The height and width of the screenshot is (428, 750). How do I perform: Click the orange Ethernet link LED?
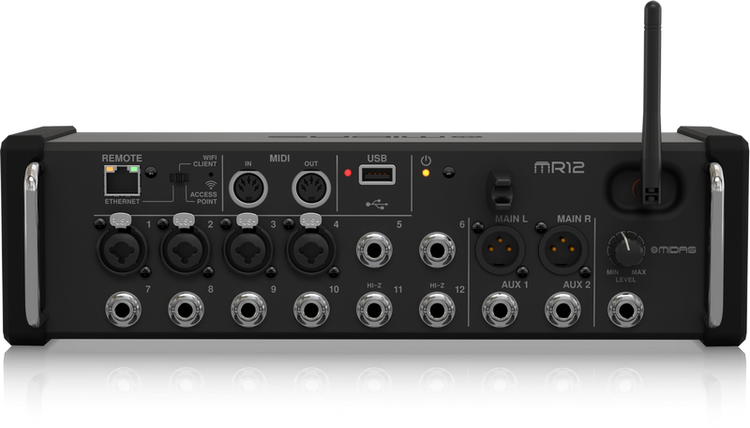click(x=110, y=169)
